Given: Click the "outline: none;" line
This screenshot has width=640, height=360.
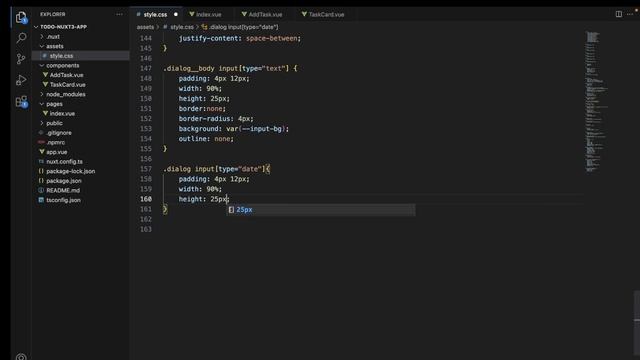Looking at the screenshot, I should pyautogui.click(x=206, y=139).
